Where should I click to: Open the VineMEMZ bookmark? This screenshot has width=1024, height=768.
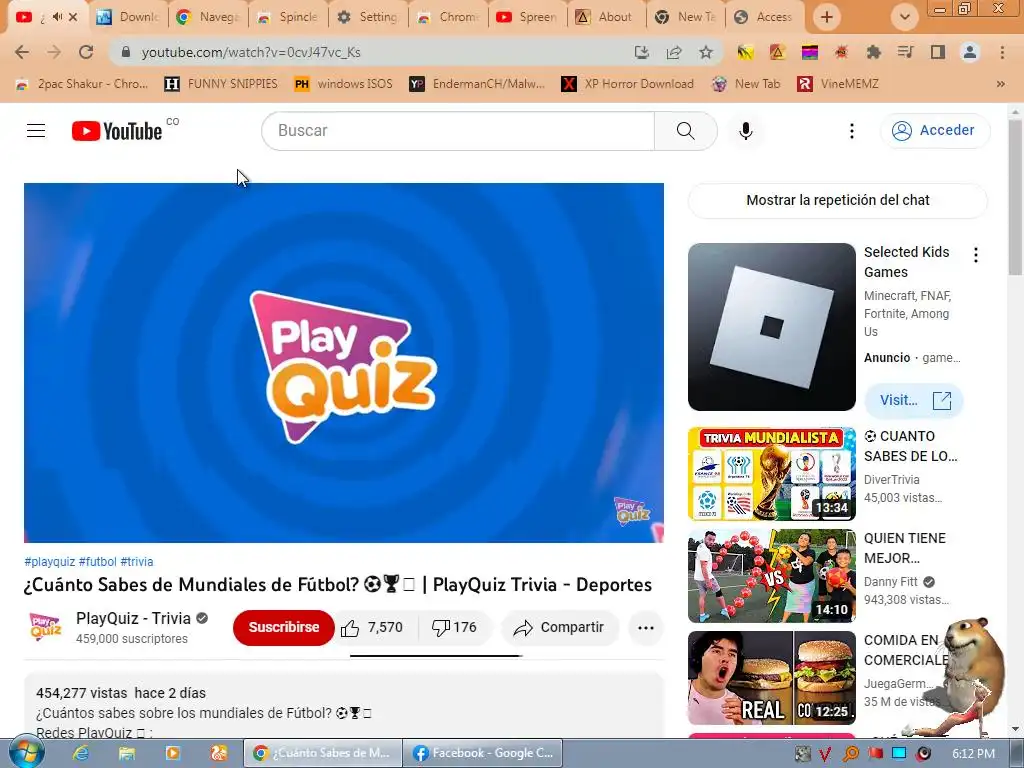pos(839,84)
